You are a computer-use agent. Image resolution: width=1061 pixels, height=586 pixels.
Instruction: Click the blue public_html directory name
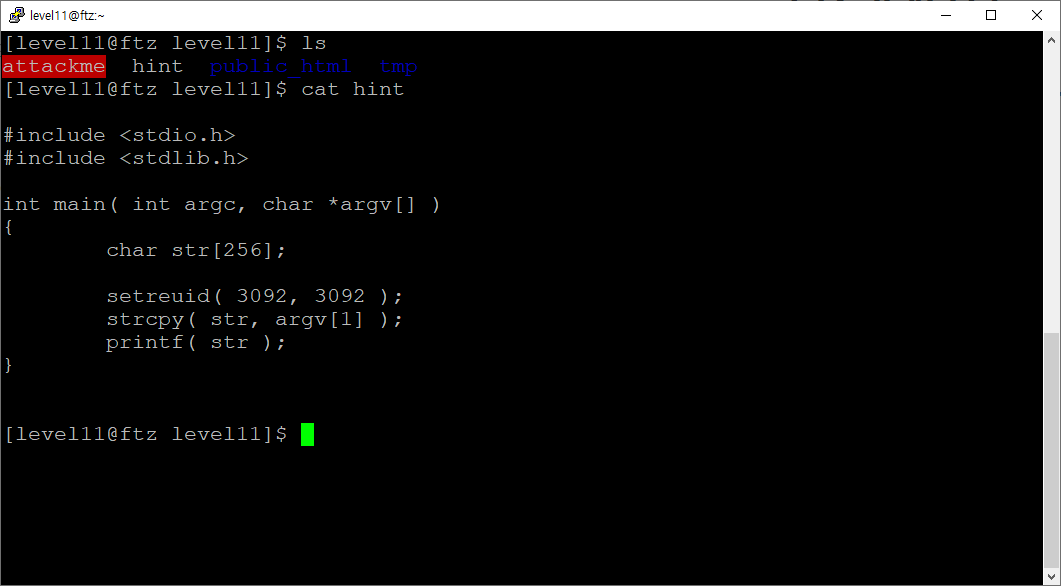pos(280,66)
